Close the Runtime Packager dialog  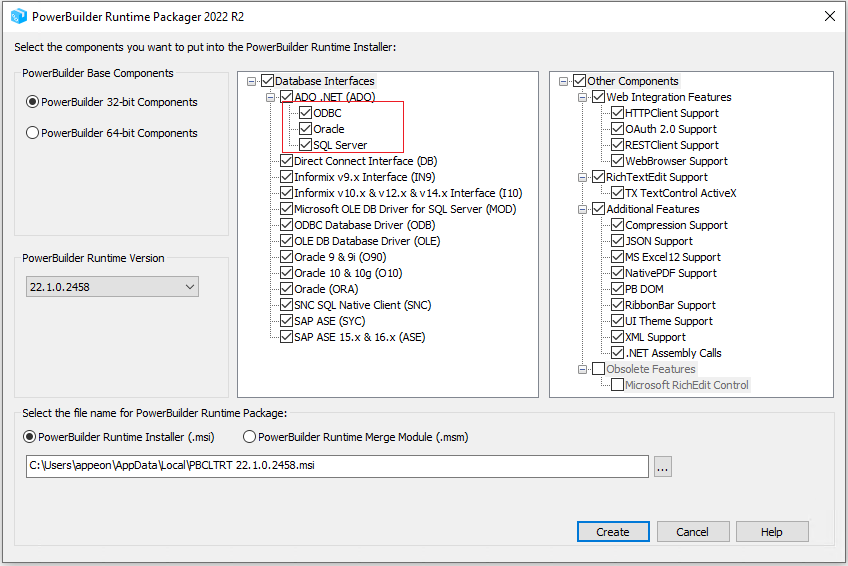click(829, 16)
